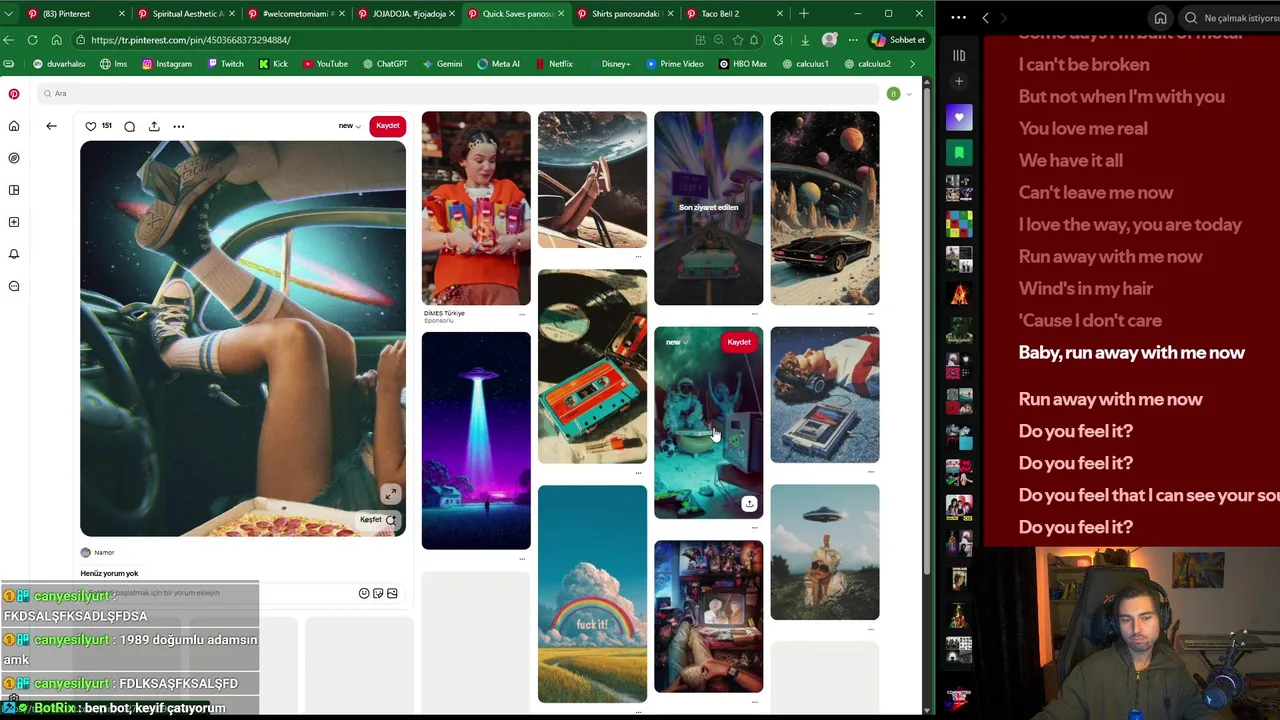Click the create plus icon in Pinterest sidebar
1280x720 pixels.
click(x=14, y=222)
